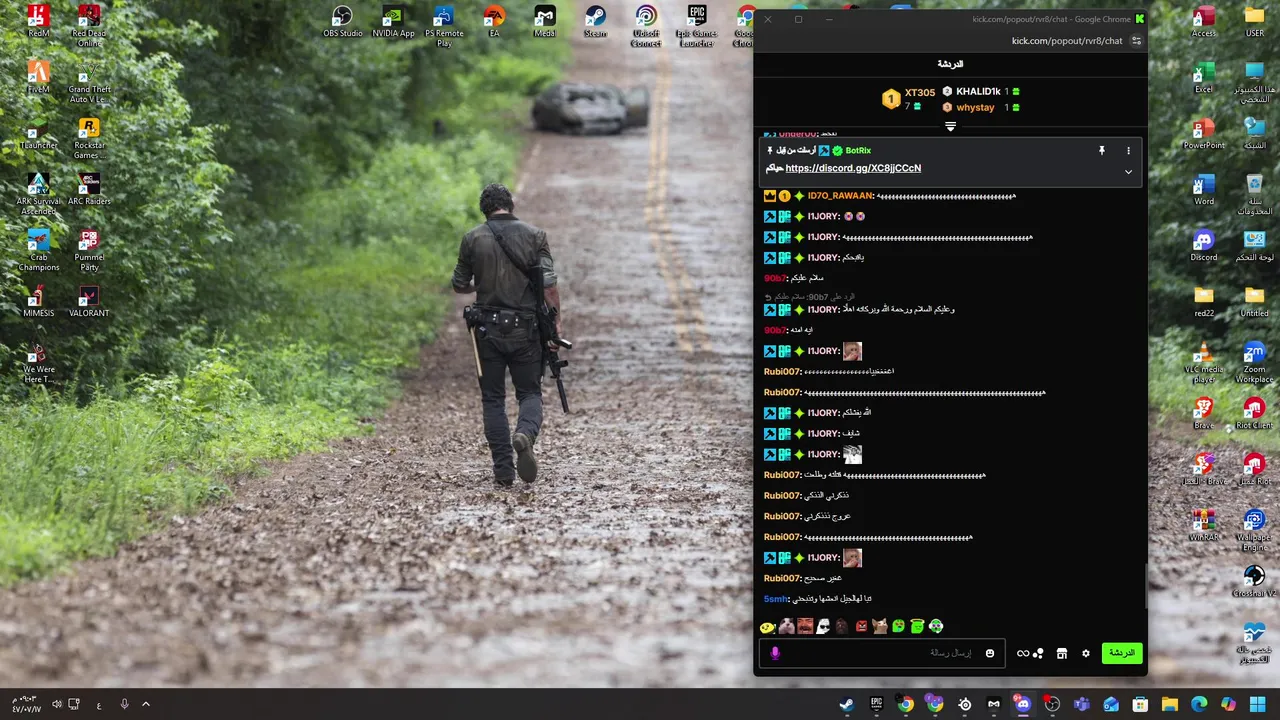This screenshot has width=1280, height=720.
Task: Select the sunglasses ghost emote
Action: [823, 627]
